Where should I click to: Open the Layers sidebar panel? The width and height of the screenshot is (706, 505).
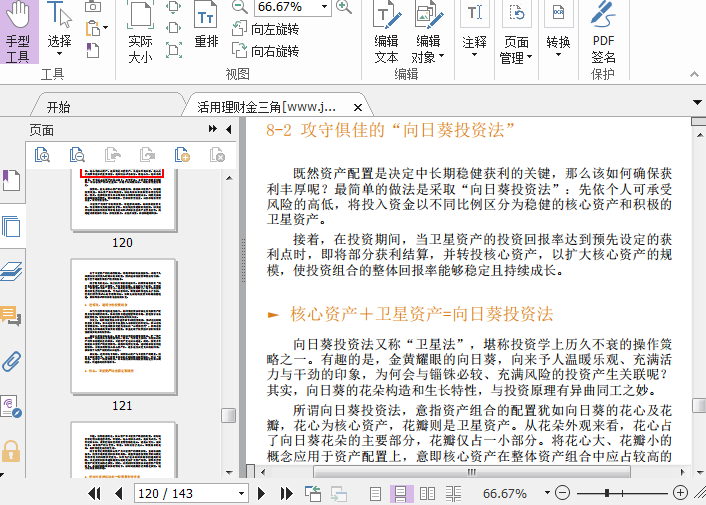pos(11,271)
